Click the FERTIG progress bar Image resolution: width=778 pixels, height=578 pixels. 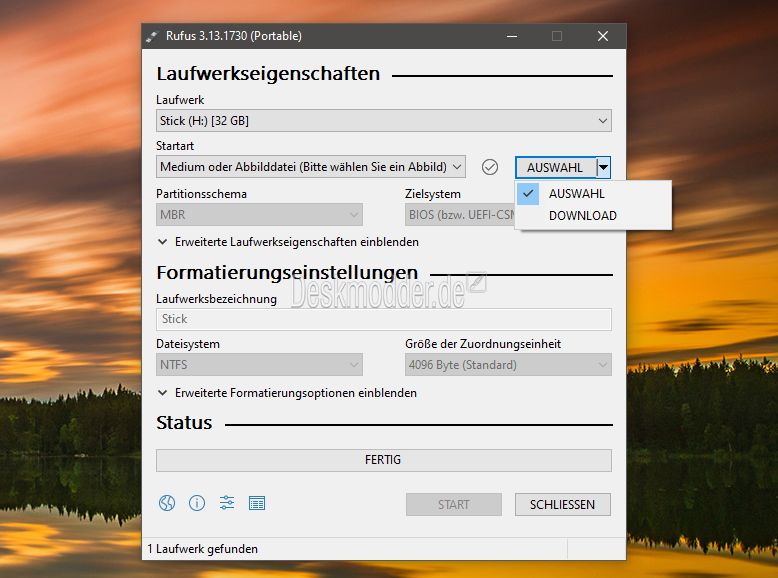(x=384, y=460)
